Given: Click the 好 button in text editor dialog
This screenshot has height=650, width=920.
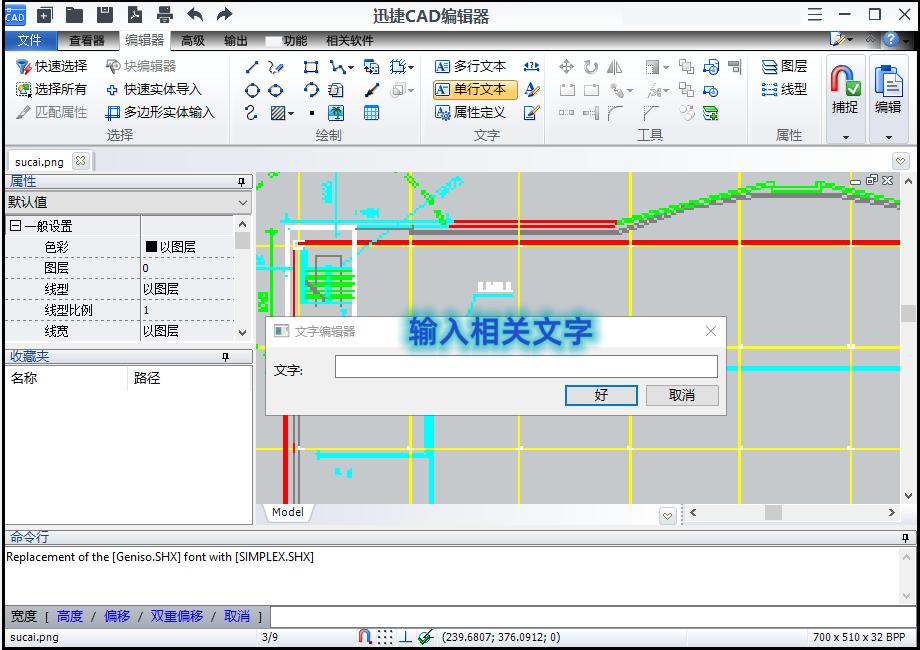Looking at the screenshot, I should (x=600, y=395).
